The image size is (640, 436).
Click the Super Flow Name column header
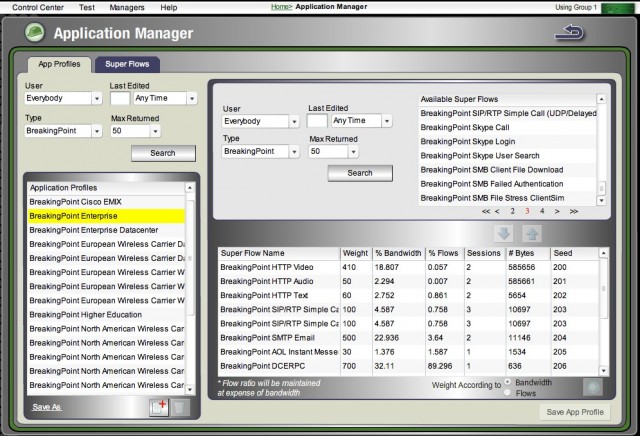point(279,253)
